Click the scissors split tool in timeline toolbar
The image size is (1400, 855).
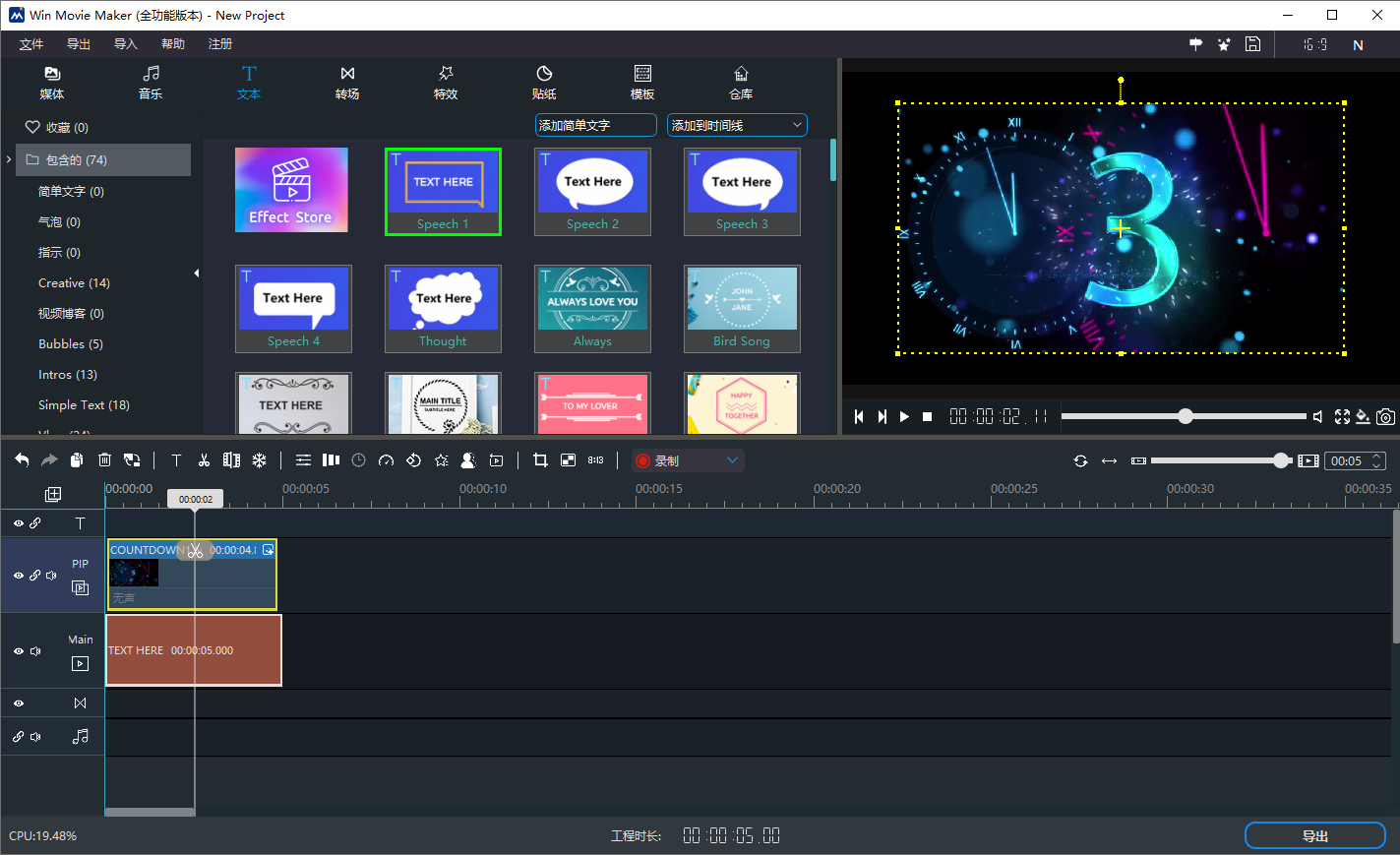[x=204, y=460]
